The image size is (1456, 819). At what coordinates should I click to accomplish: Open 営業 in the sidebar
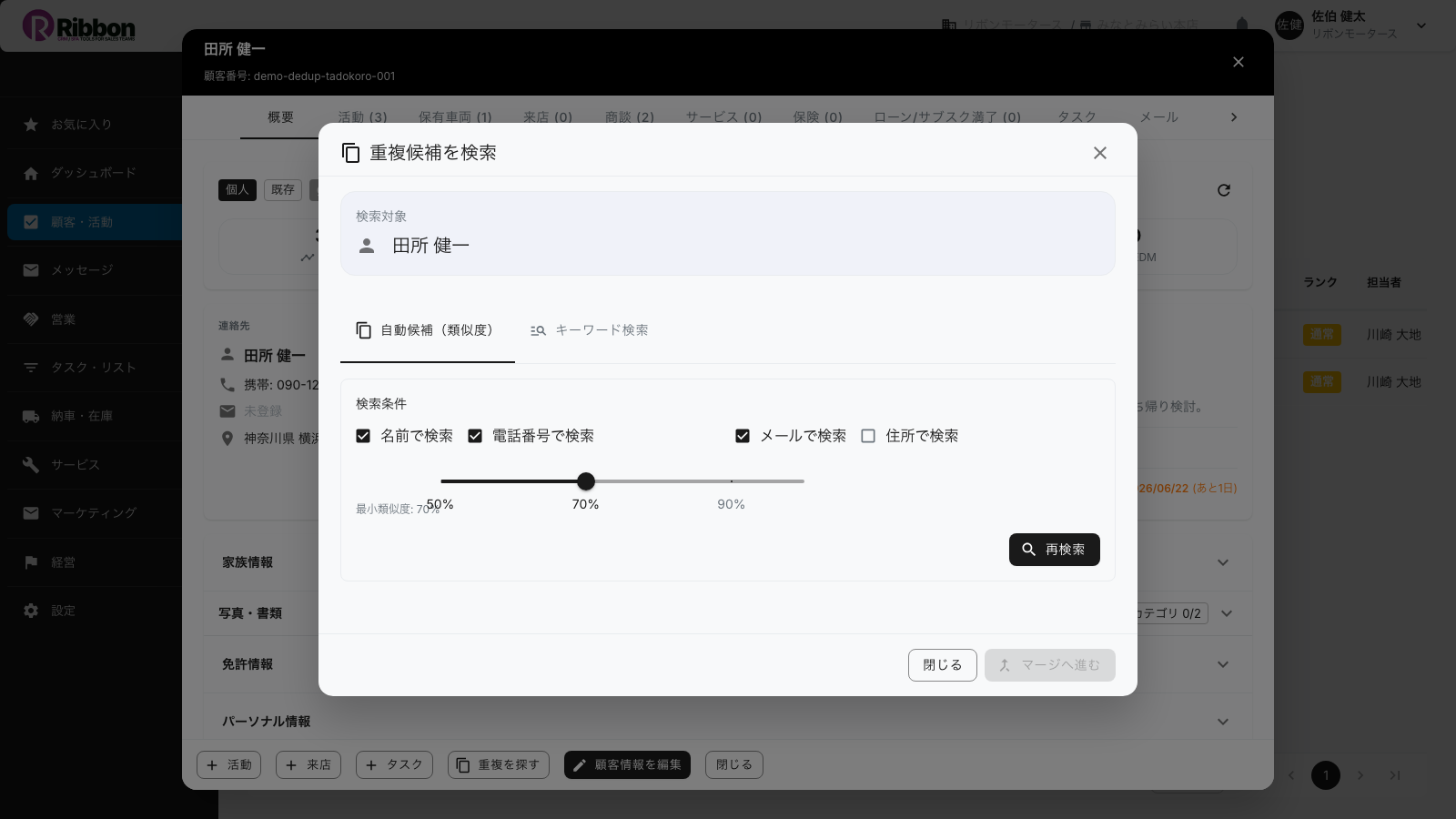[x=95, y=319]
